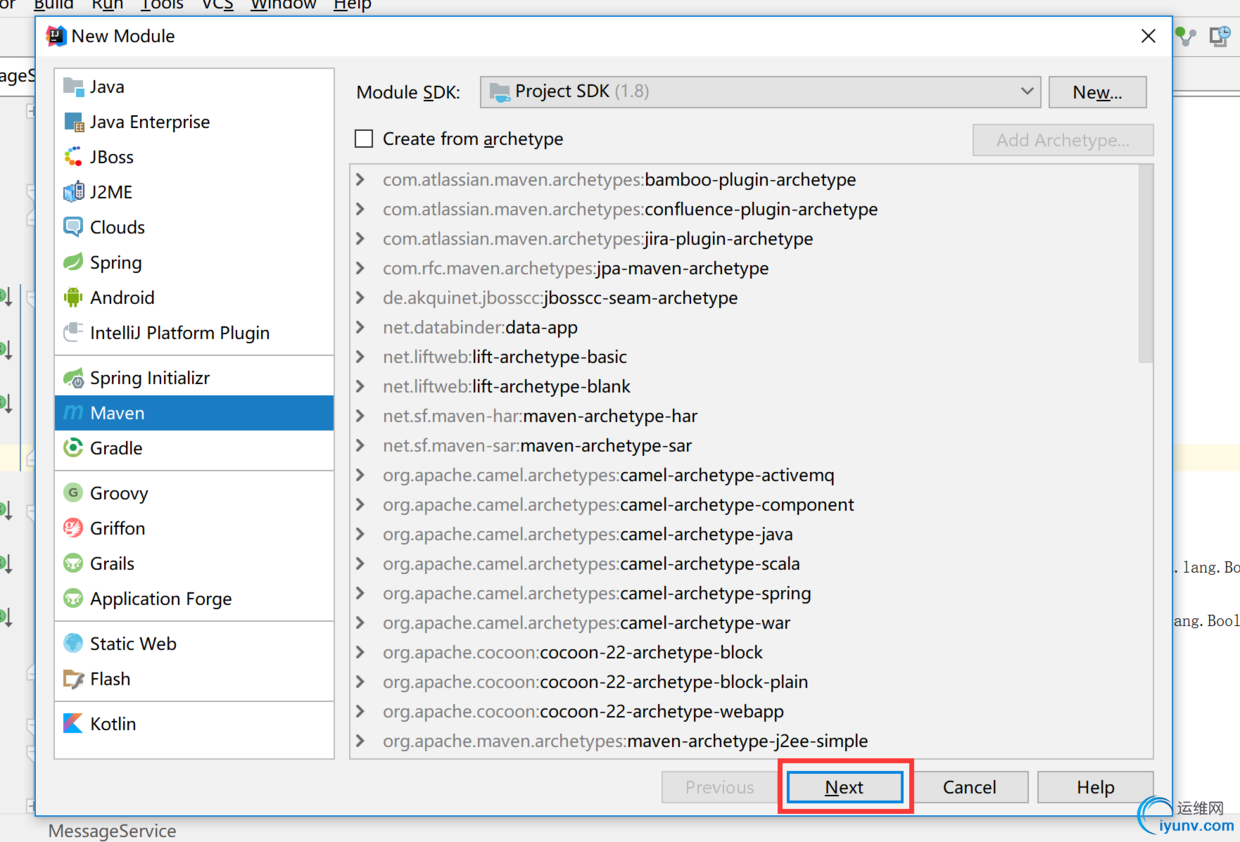Open the Help menu in menu bar
The width and height of the screenshot is (1240, 842).
point(352,5)
